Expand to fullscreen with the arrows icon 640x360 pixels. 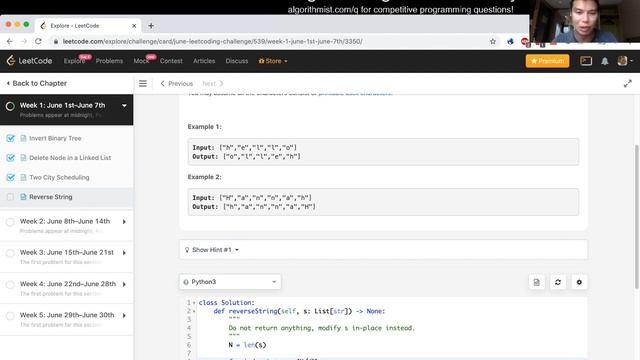[x=628, y=83]
